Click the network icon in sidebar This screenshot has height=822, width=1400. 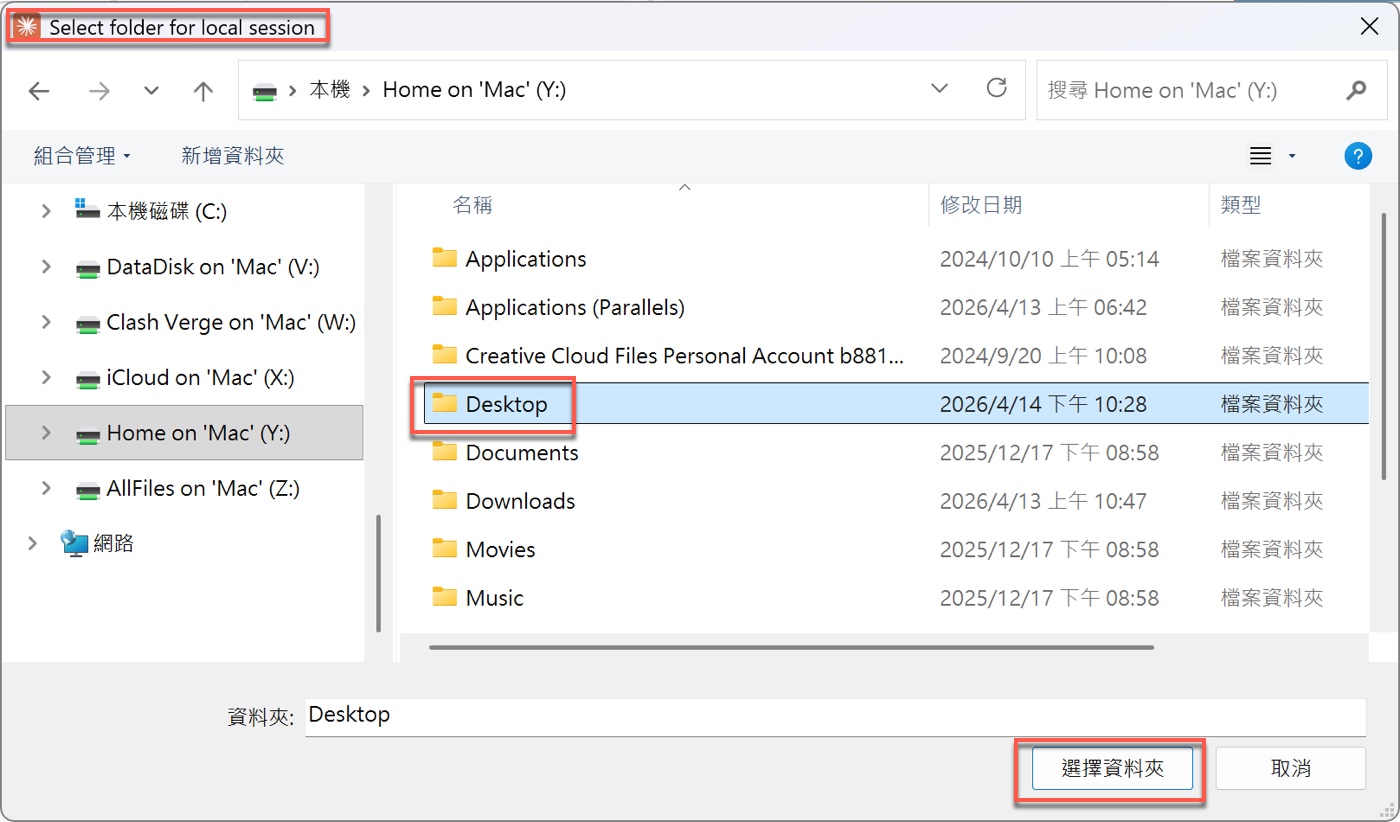coord(74,543)
